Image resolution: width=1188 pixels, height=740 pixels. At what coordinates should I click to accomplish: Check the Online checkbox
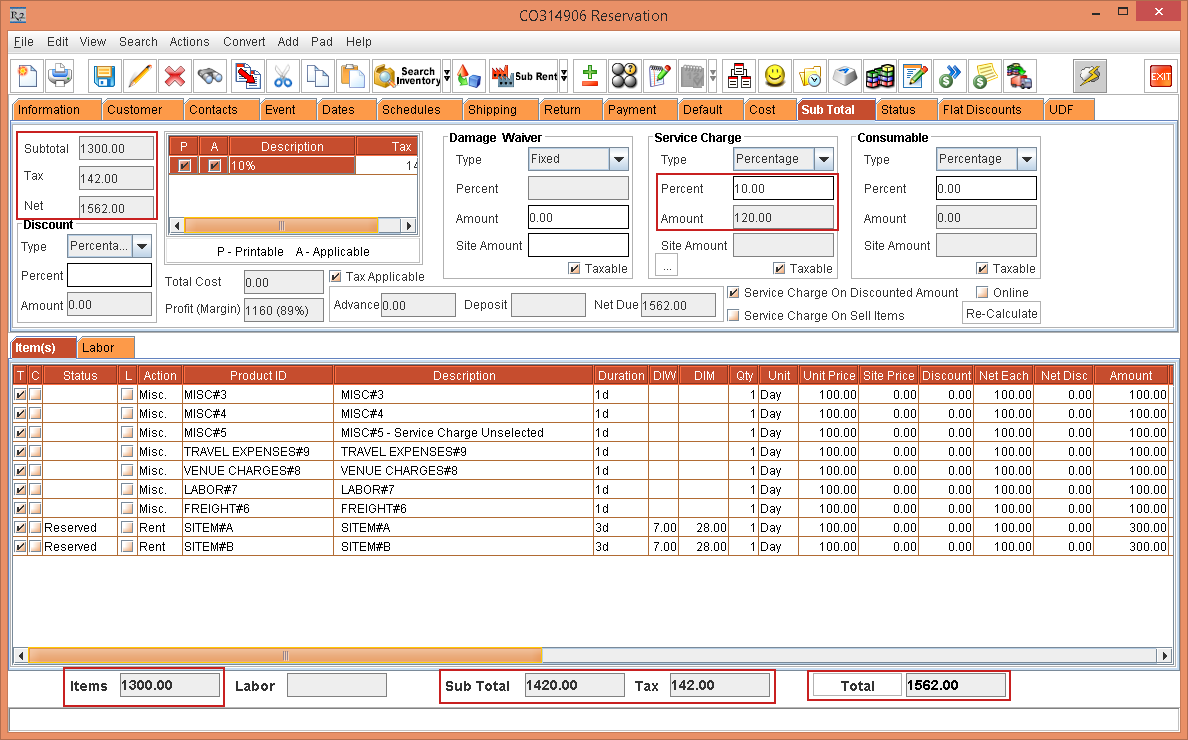[x=982, y=293]
